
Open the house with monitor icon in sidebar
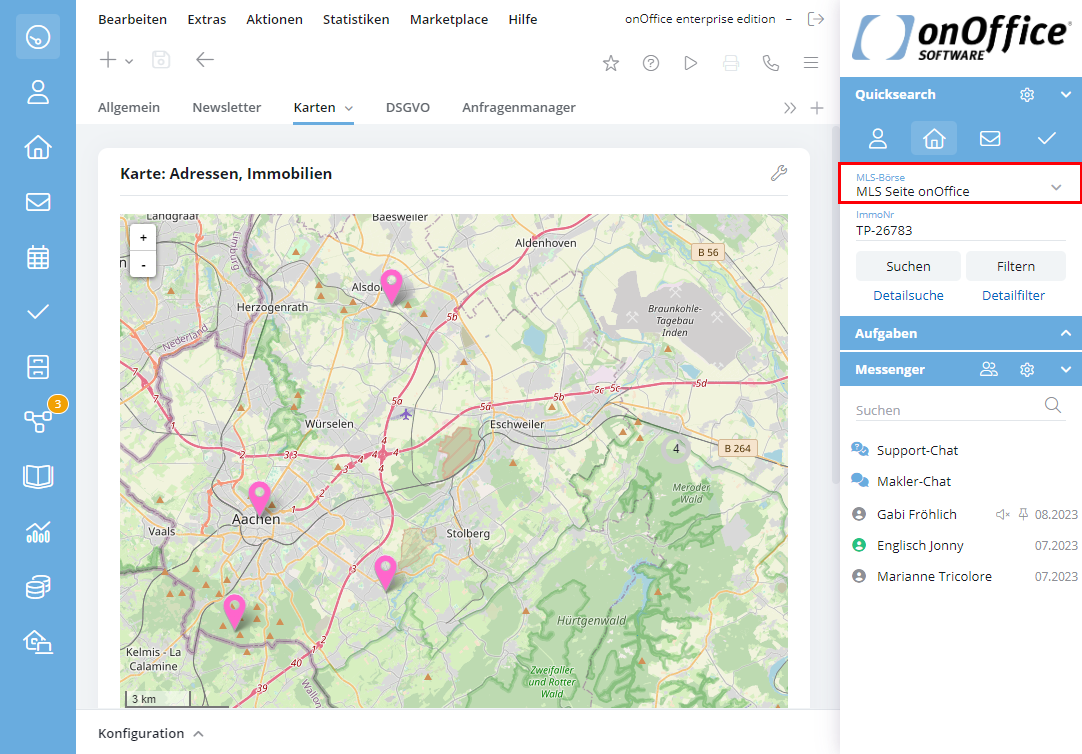[x=38, y=642]
